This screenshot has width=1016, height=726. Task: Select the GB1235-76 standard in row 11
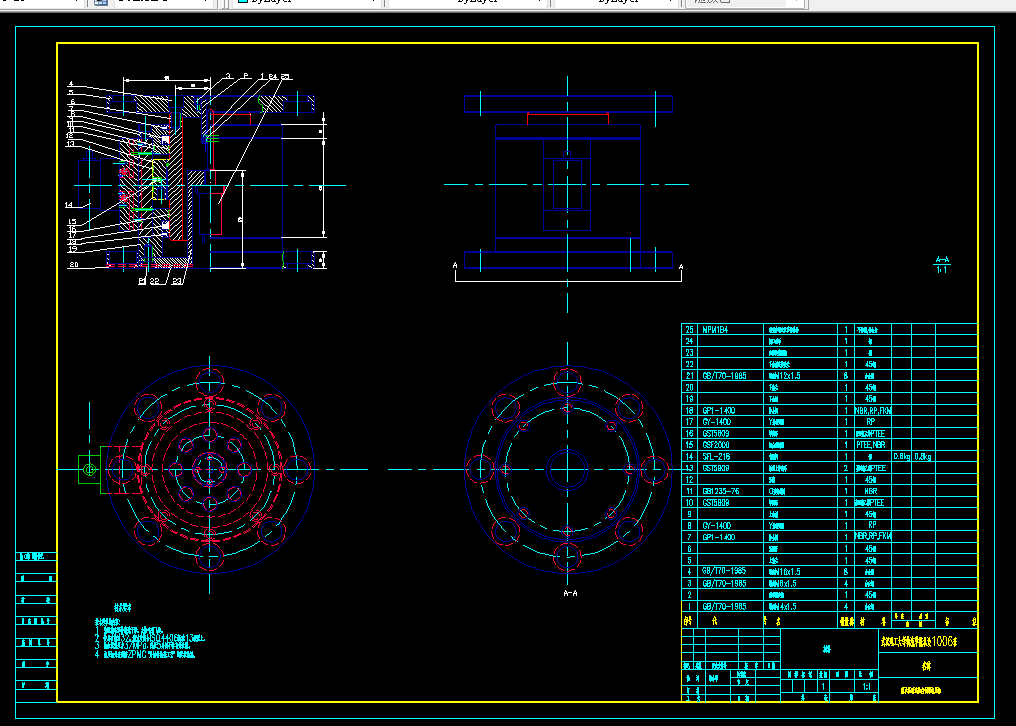(721, 491)
